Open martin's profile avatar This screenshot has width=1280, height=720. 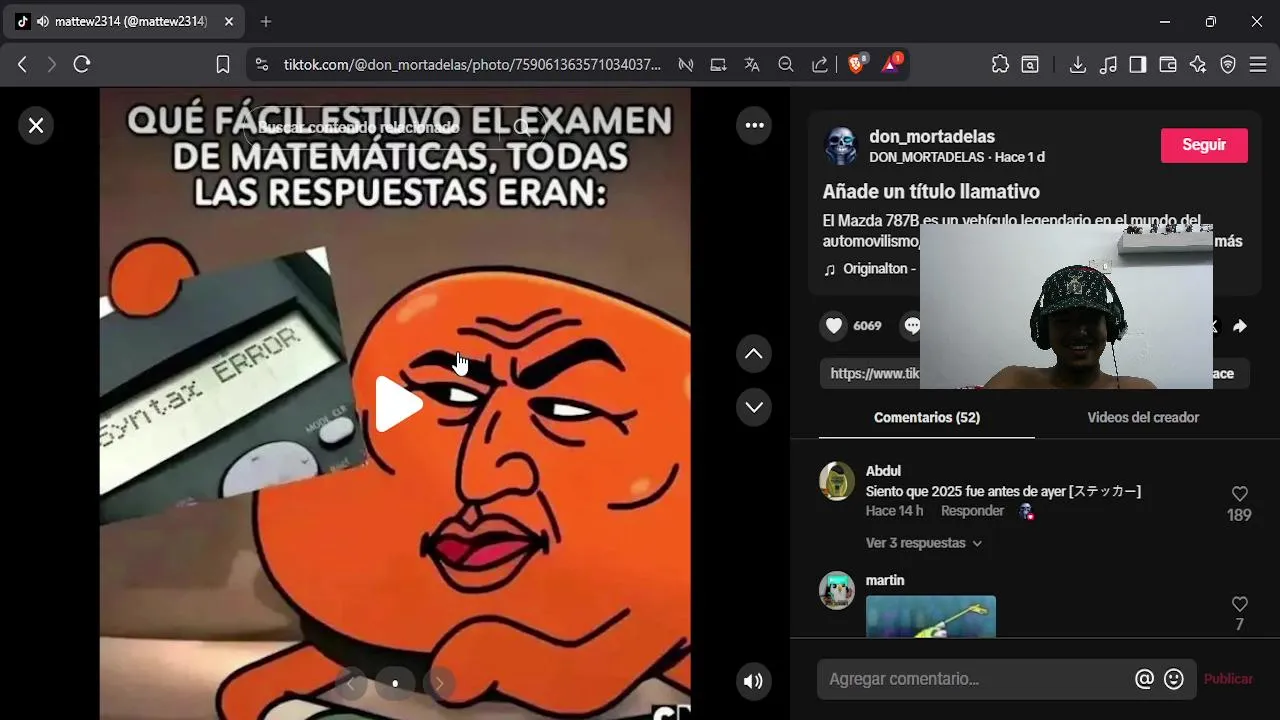point(837,590)
